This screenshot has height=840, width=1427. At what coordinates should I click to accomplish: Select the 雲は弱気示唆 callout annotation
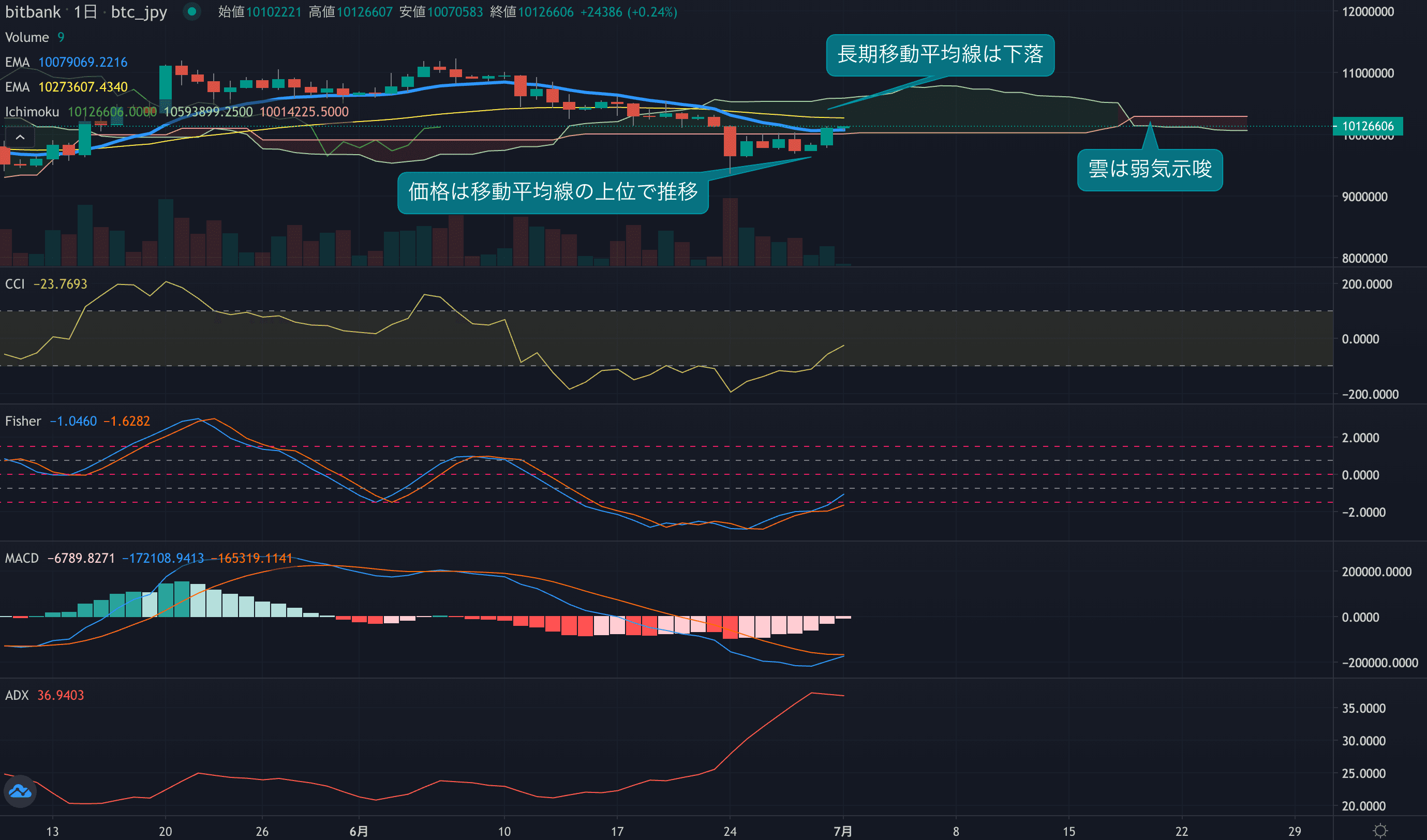[x=1150, y=170]
